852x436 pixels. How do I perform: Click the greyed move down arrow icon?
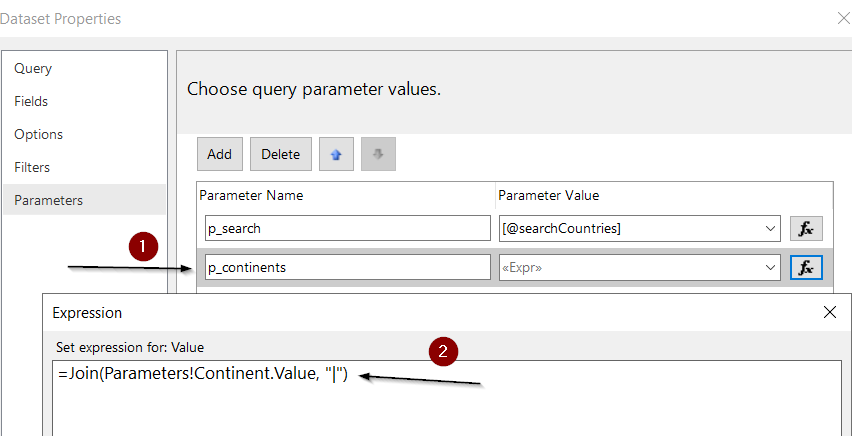point(378,154)
